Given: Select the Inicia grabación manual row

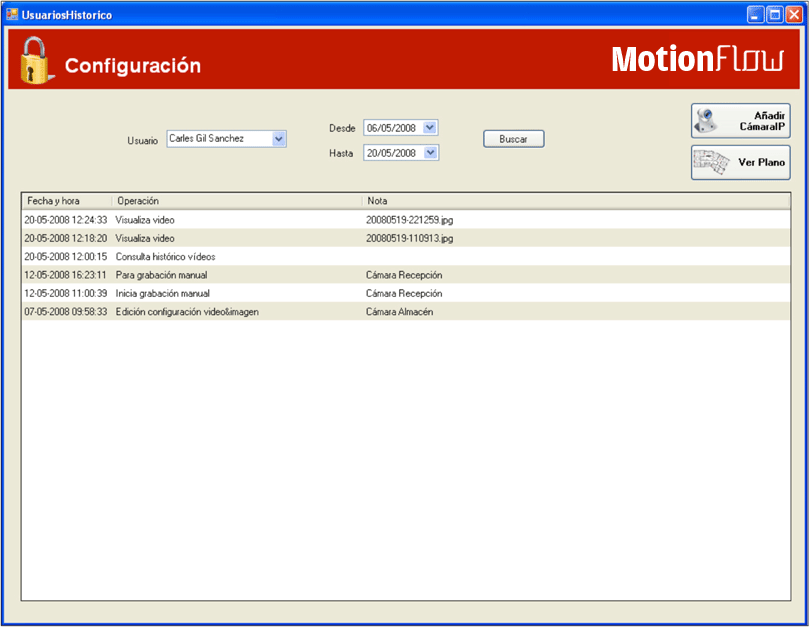Looking at the screenshot, I should 162,293.
